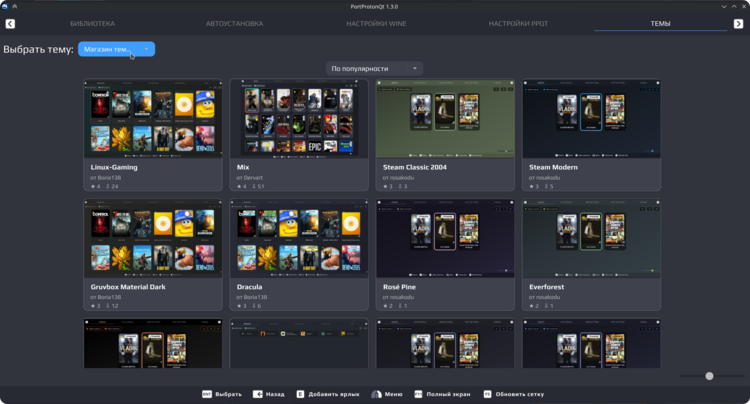The image size is (750, 404).
Task: Click Добавить ярлык hint
Action: pyautogui.click(x=334, y=394)
